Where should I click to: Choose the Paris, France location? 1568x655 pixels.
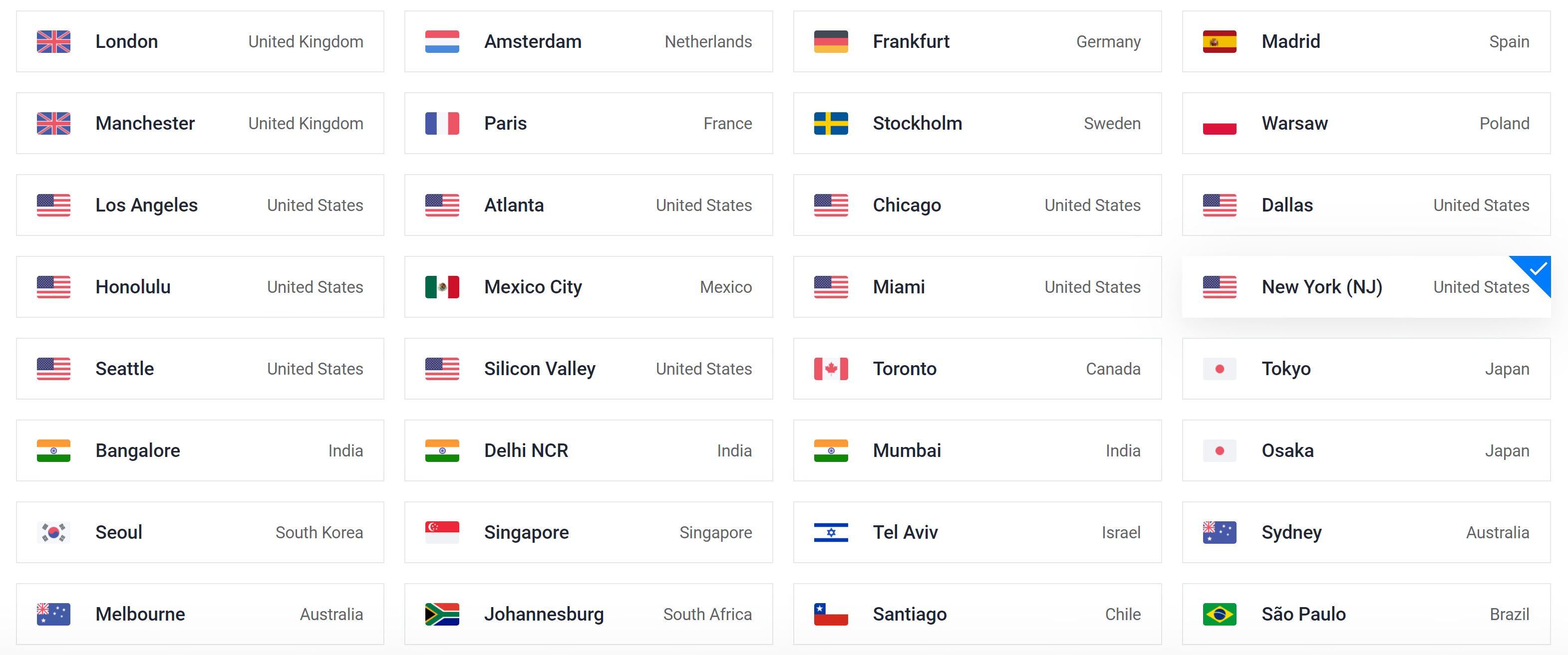coord(588,123)
